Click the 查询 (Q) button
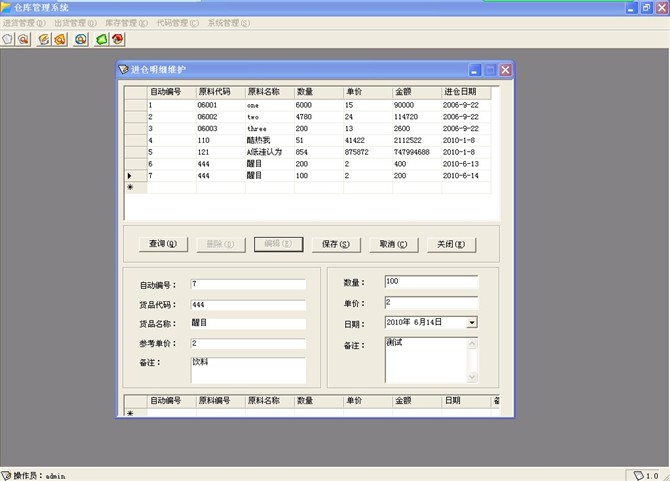 tap(163, 244)
